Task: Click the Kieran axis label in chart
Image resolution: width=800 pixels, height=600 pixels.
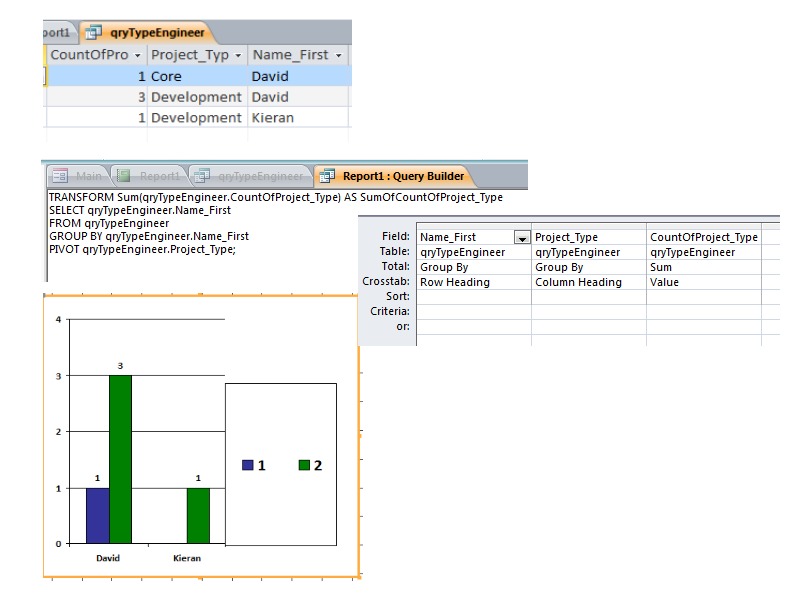Action: pyautogui.click(x=187, y=558)
